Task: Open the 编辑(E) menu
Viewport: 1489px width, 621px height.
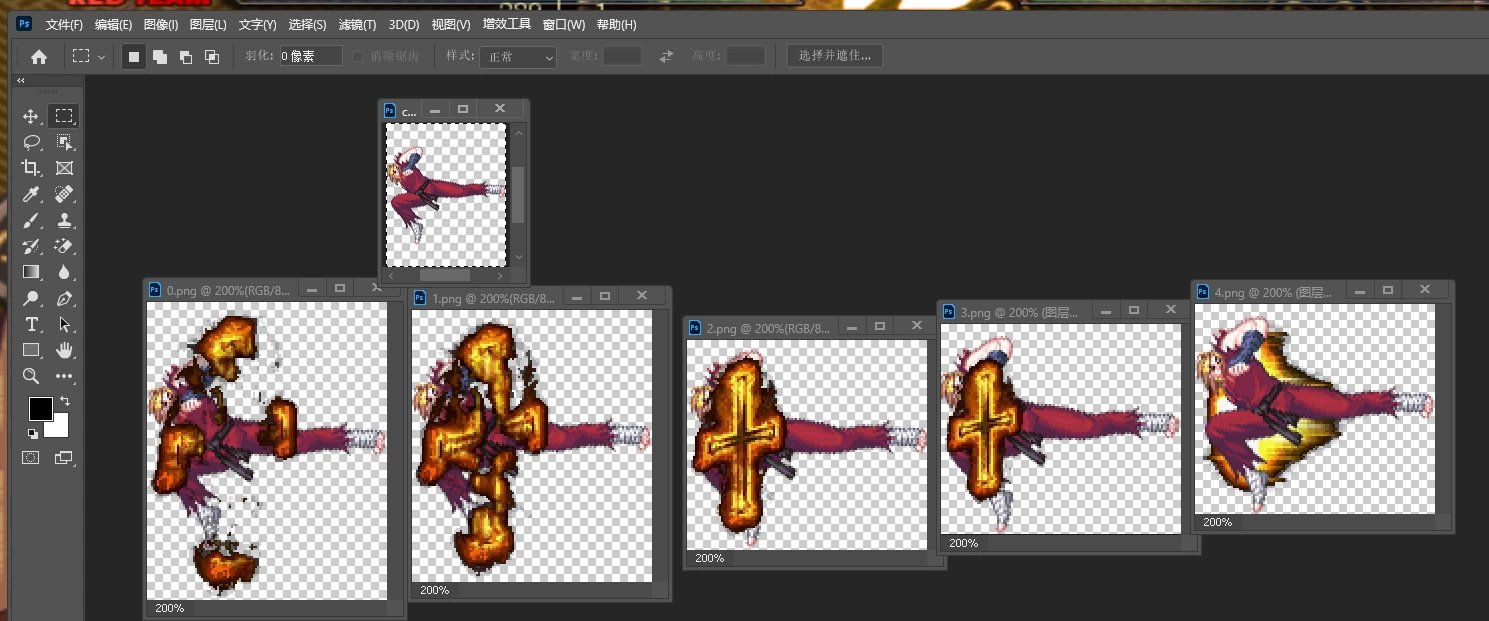Action: point(113,24)
